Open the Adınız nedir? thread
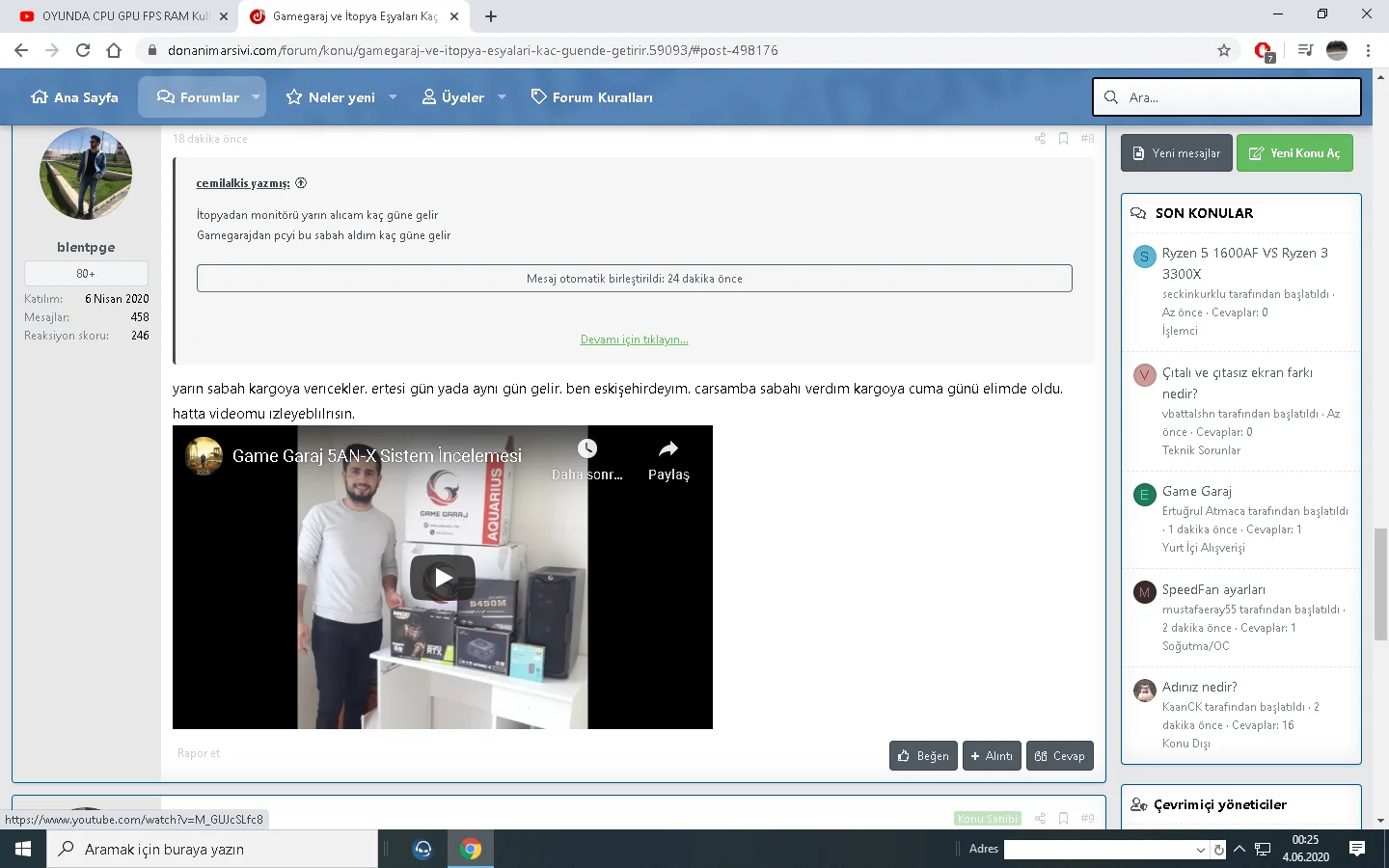This screenshot has width=1389, height=868. 1199,688
